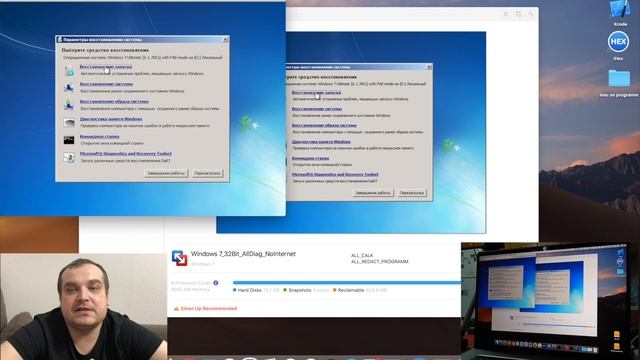Open "Восстановление образа системы" in background VM window
Screen dimensions: 640x360
324,125
